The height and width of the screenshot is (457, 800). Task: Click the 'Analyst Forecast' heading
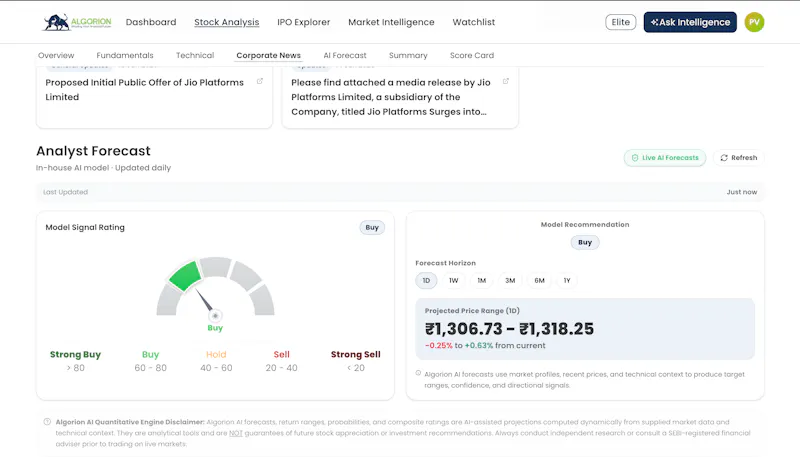point(93,151)
